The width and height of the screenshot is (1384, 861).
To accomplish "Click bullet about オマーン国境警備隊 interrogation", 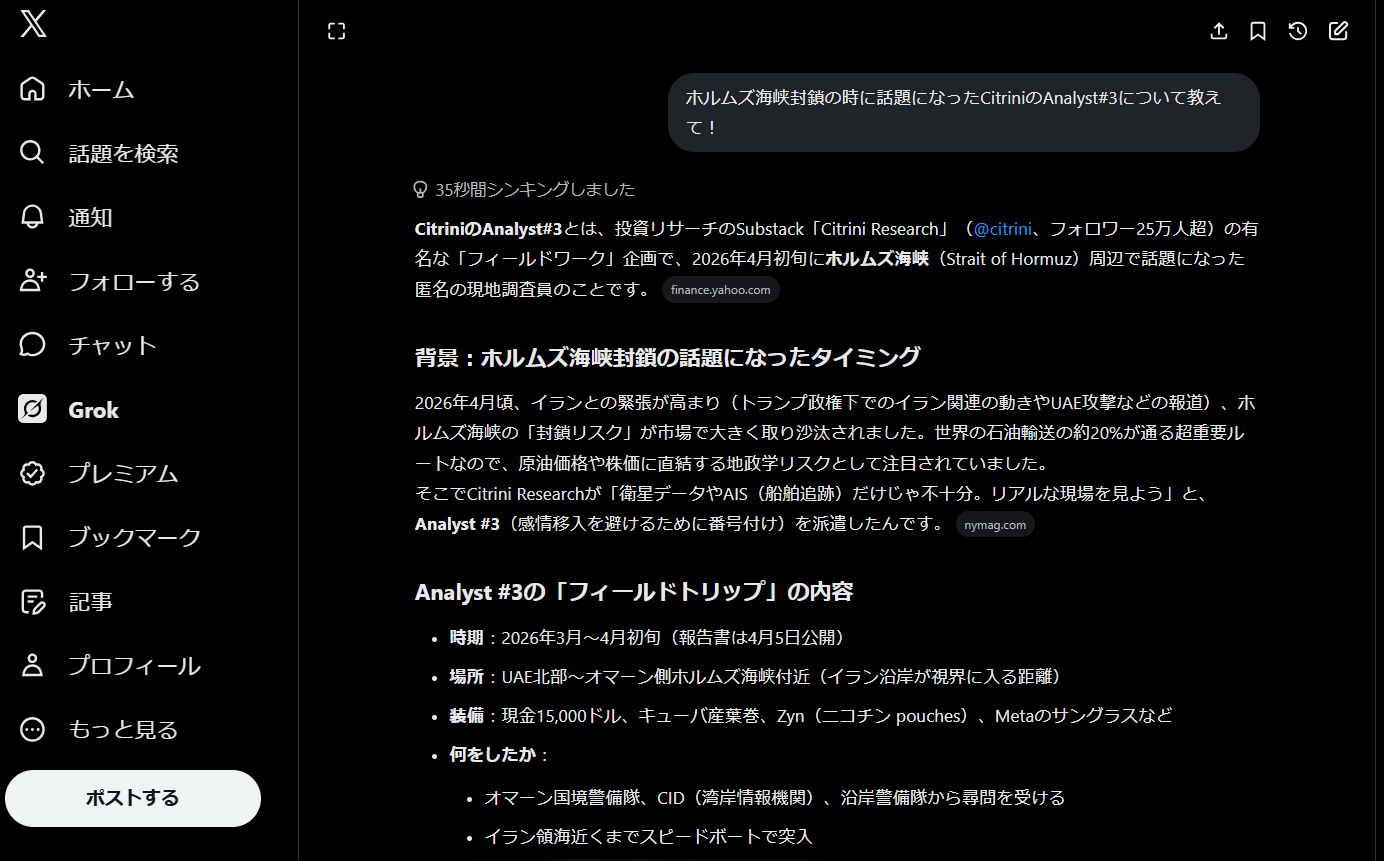I will point(774,797).
